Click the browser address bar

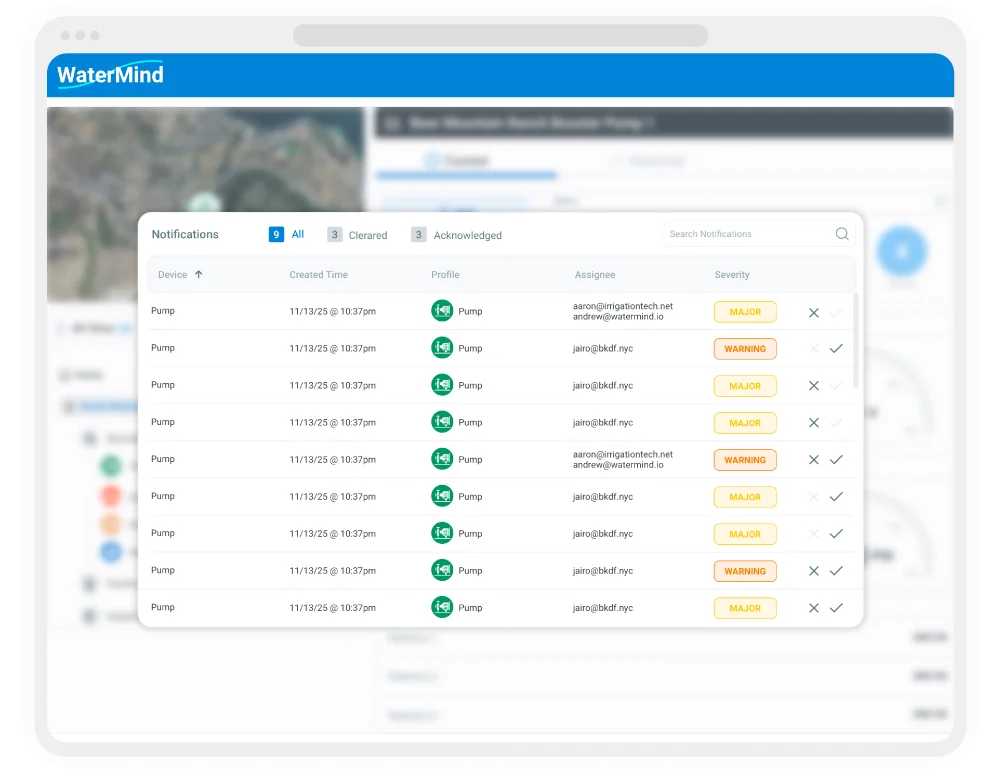(x=500, y=35)
